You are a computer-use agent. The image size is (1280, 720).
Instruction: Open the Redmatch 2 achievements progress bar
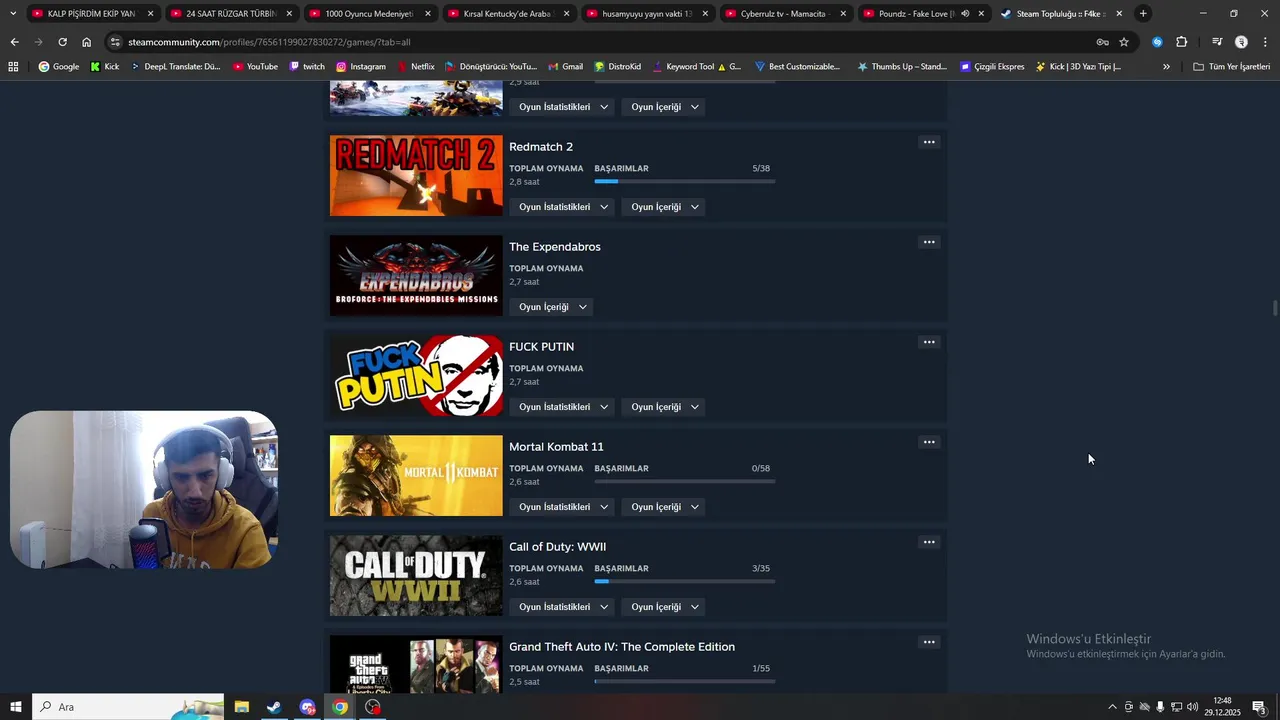click(684, 181)
